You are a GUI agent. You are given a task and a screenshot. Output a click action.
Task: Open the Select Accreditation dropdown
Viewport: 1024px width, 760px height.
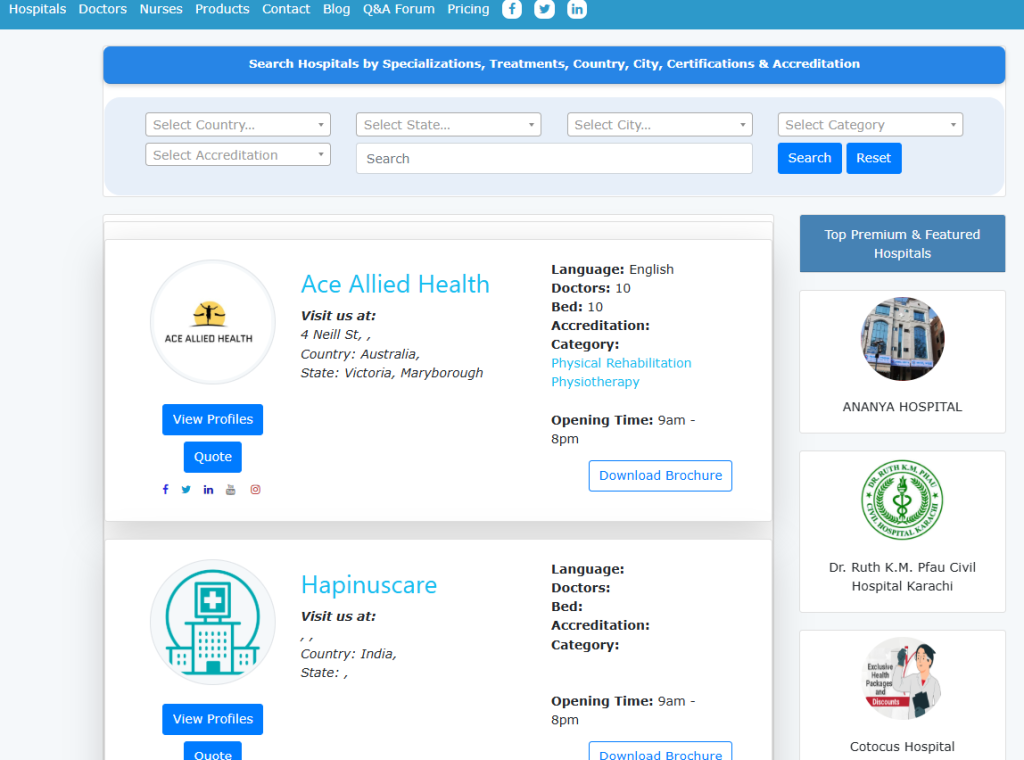tap(238, 155)
